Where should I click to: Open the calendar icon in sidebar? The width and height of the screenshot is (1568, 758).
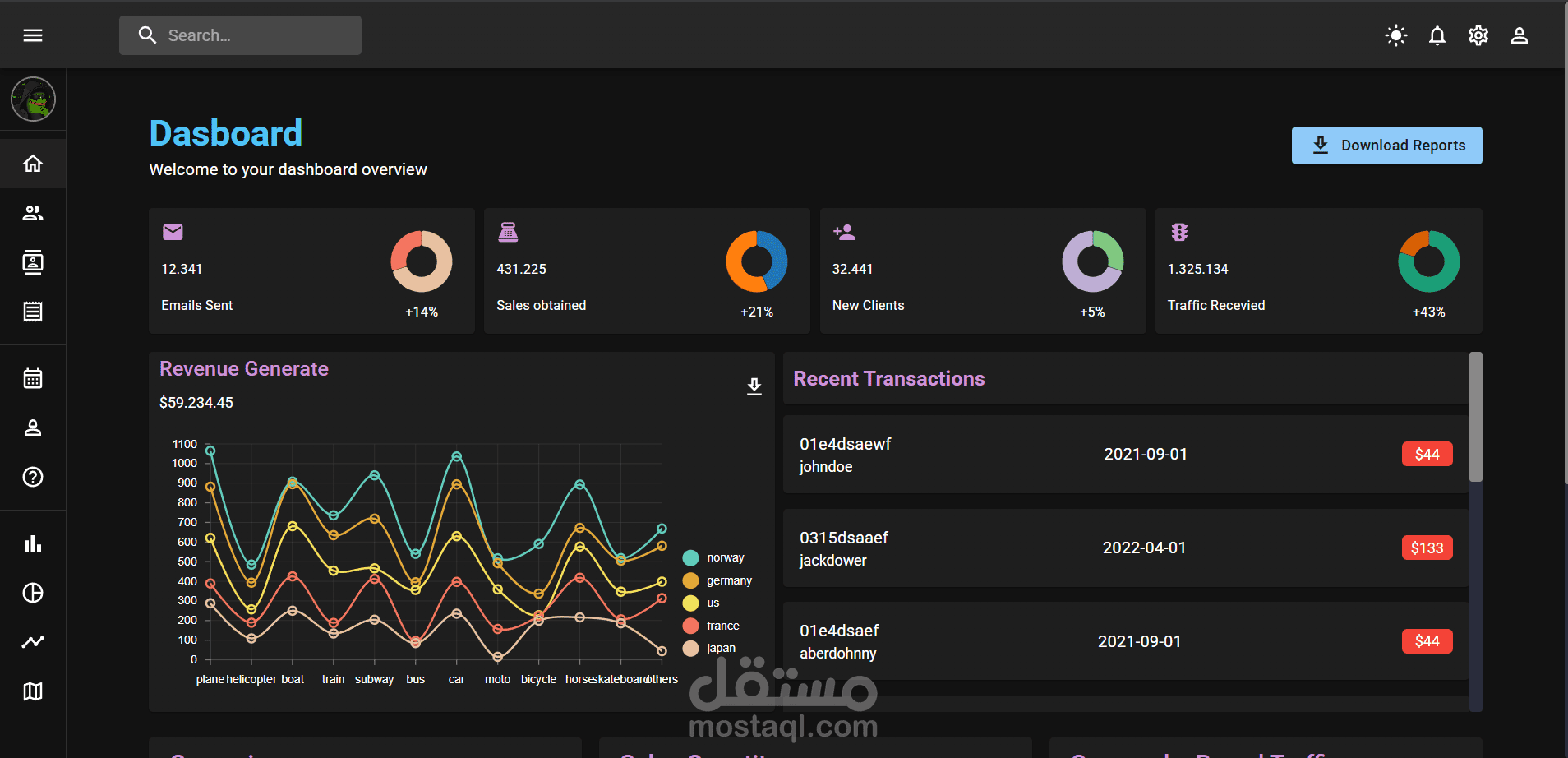click(33, 378)
